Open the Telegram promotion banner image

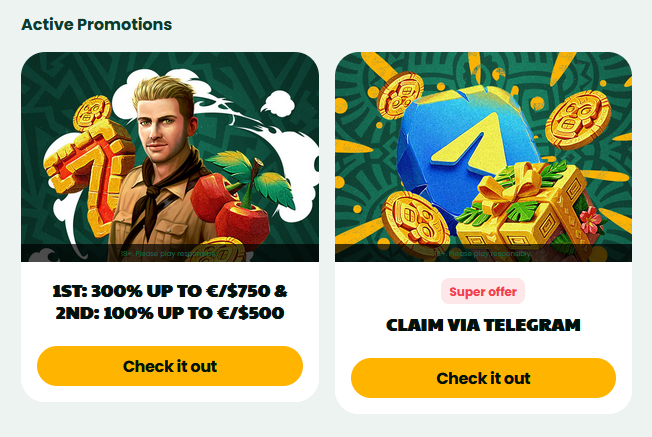point(483,157)
